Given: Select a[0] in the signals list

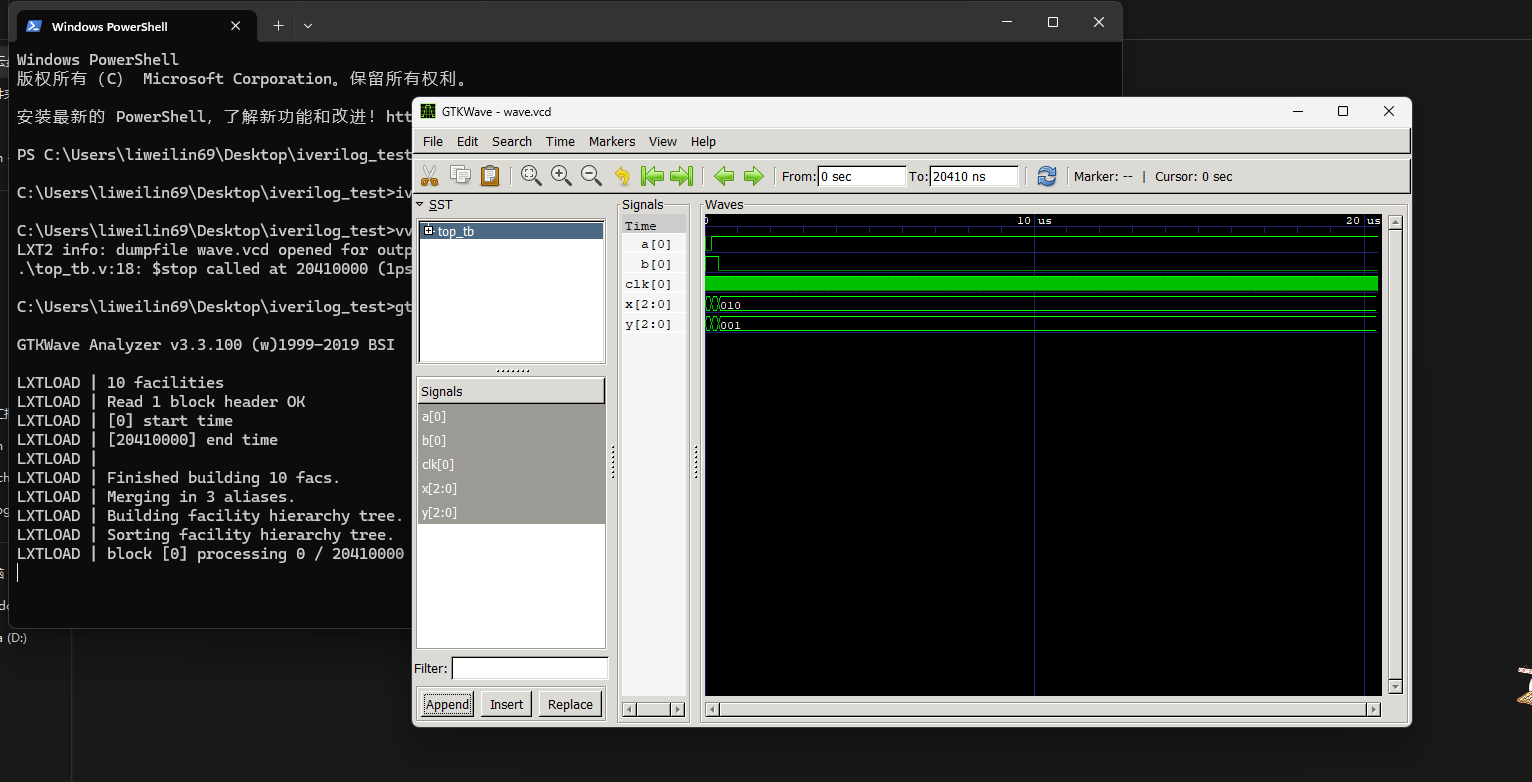Looking at the screenshot, I should point(511,416).
